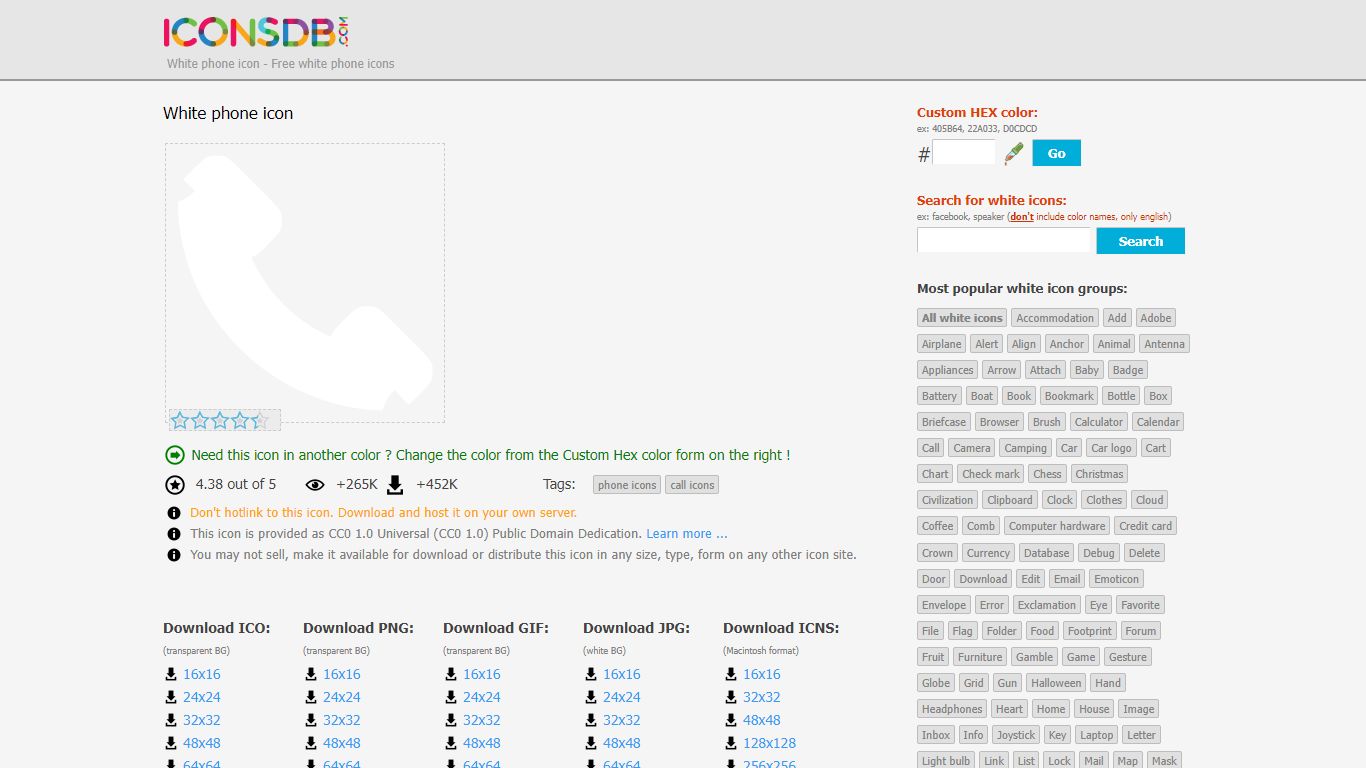Click download arrow beside JPG 48x48
The image size is (1366, 768).
[591, 744]
